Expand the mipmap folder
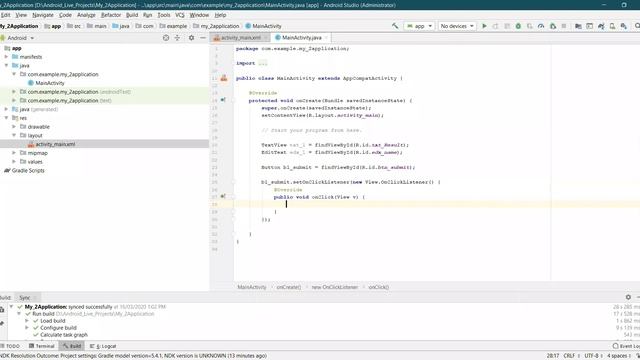Viewport: 640px width, 360px height. 14,153
